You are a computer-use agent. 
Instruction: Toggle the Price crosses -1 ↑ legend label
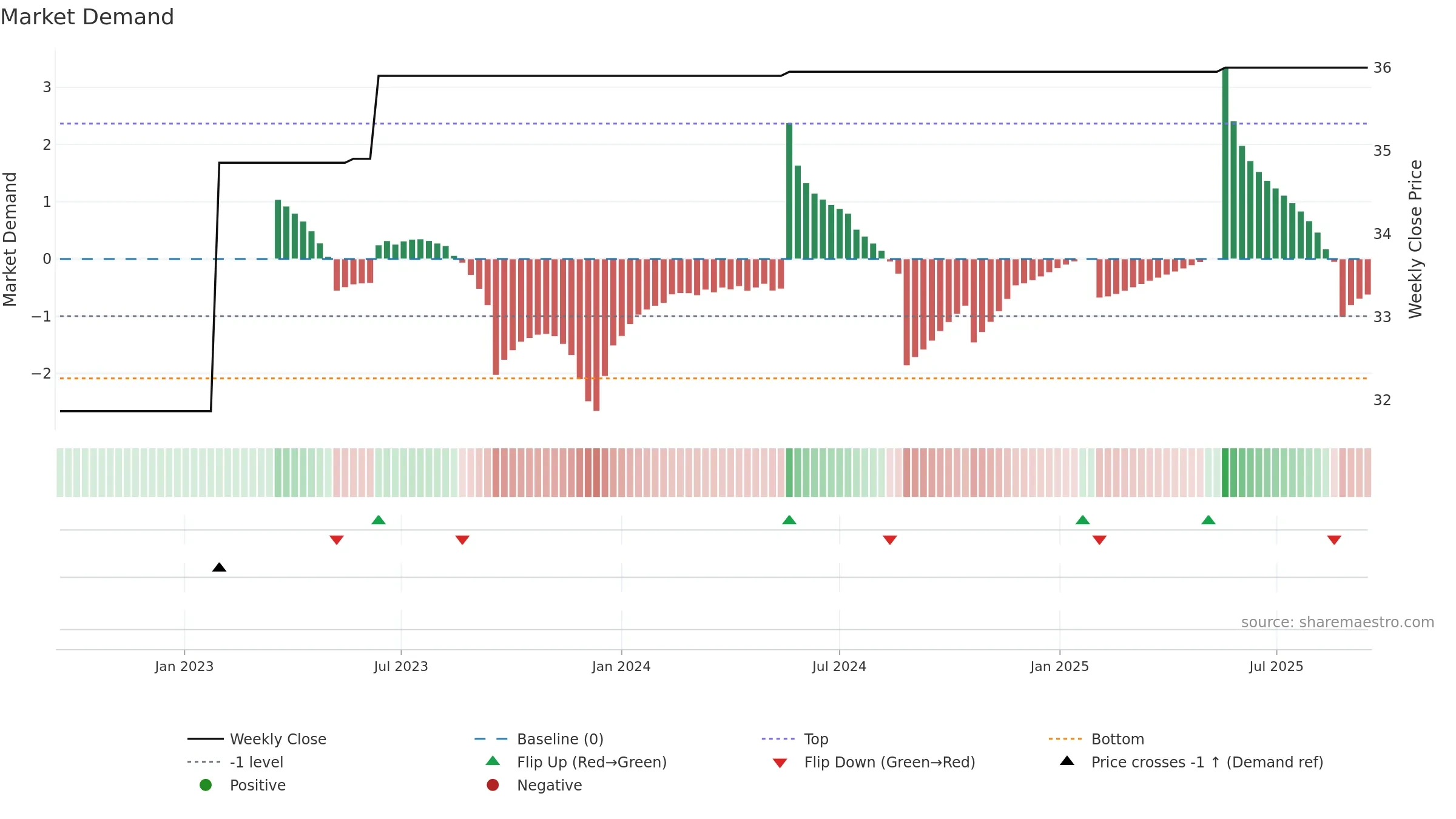1207,762
